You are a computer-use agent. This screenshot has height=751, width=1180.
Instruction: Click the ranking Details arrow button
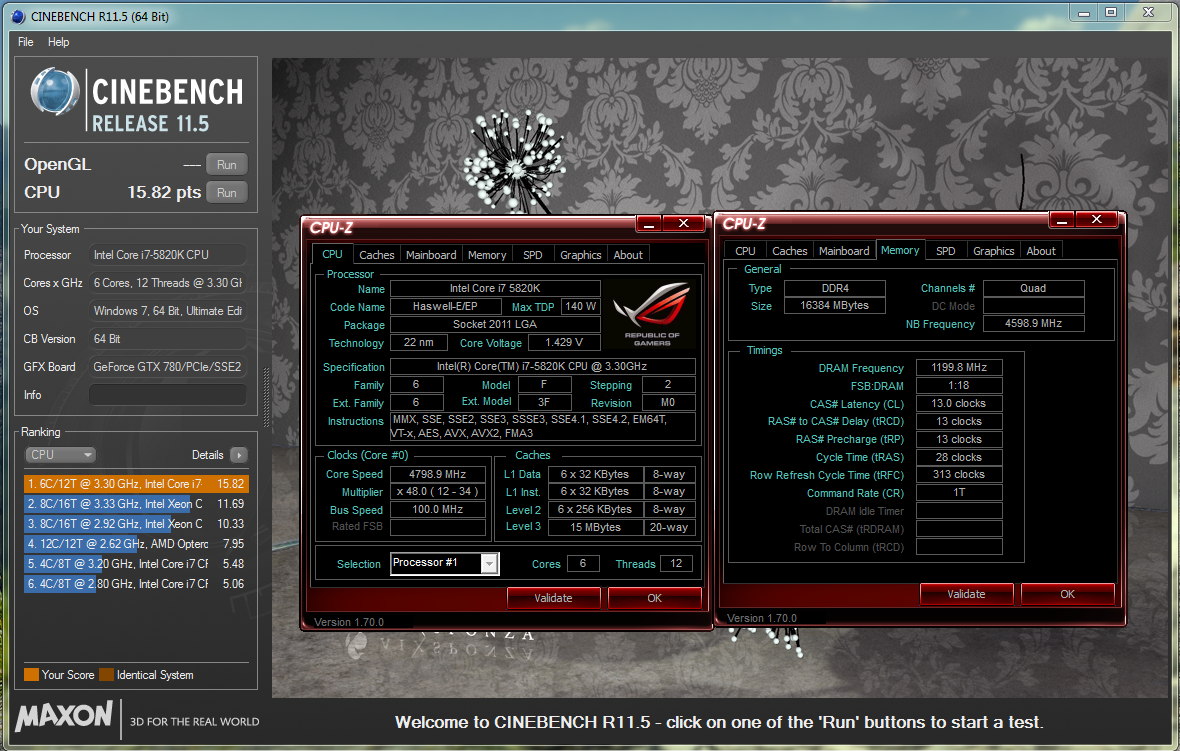[239, 455]
